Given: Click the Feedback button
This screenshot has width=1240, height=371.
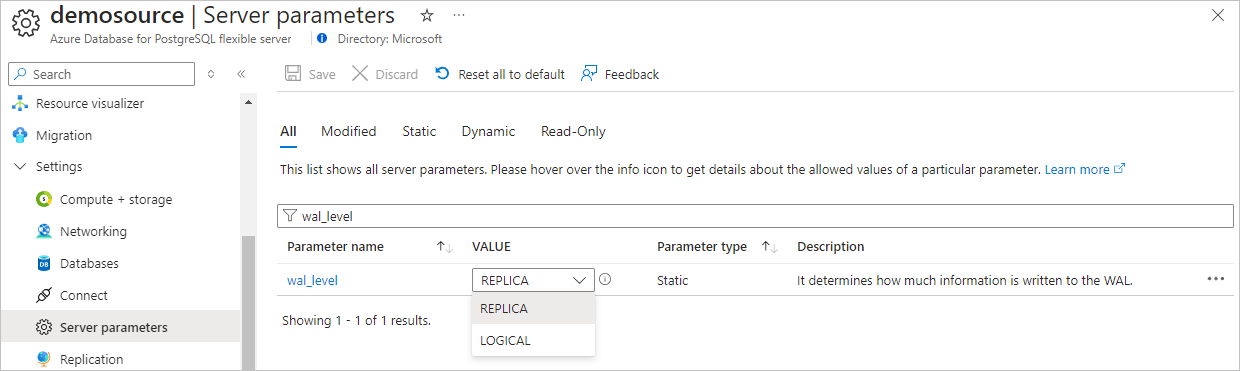Looking at the screenshot, I should (x=620, y=74).
